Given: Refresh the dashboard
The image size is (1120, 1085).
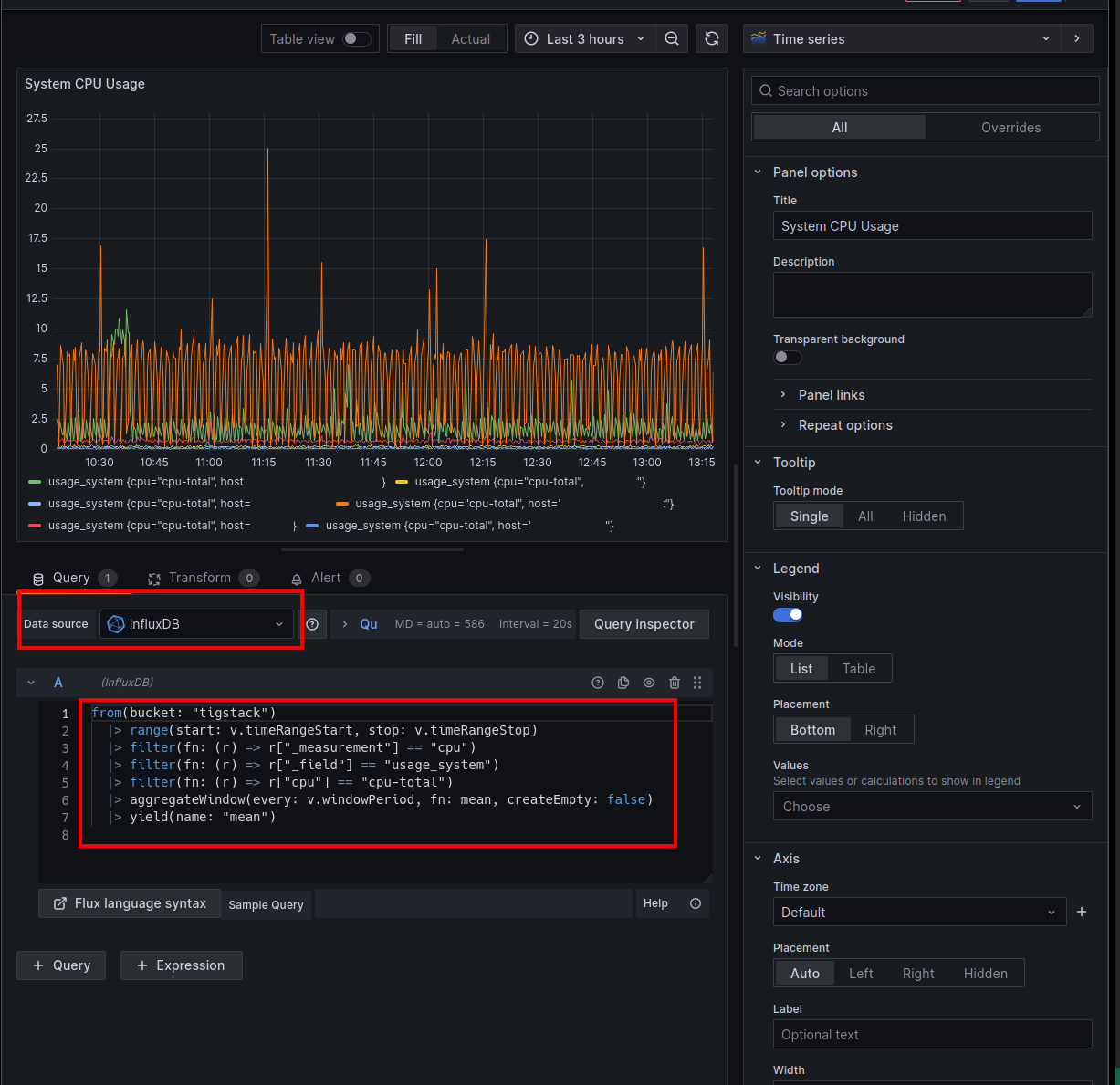Looking at the screenshot, I should click(712, 38).
